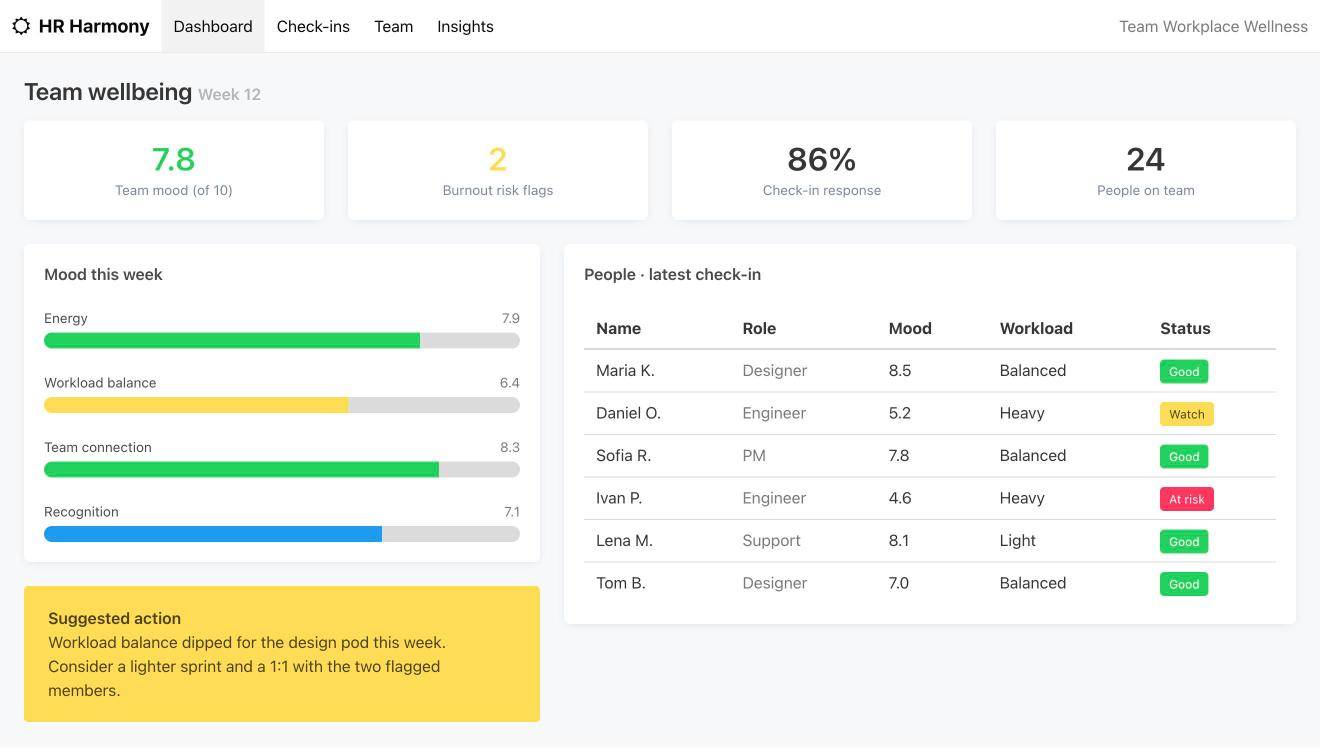Image resolution: width=1320 pixels, height=752 pixels.
Task: Click Lena M.'s Light workload cell
Action: pyautogui.click(x=1018, y=541)
